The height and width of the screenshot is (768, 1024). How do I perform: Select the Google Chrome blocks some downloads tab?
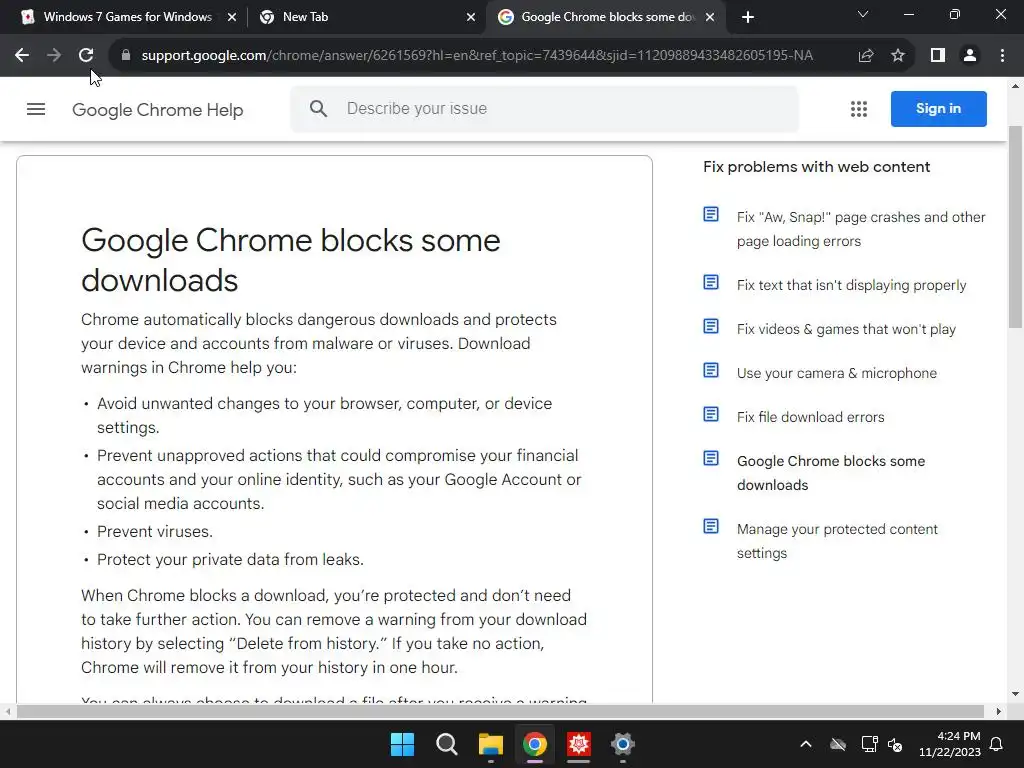[x=605, y=17]
